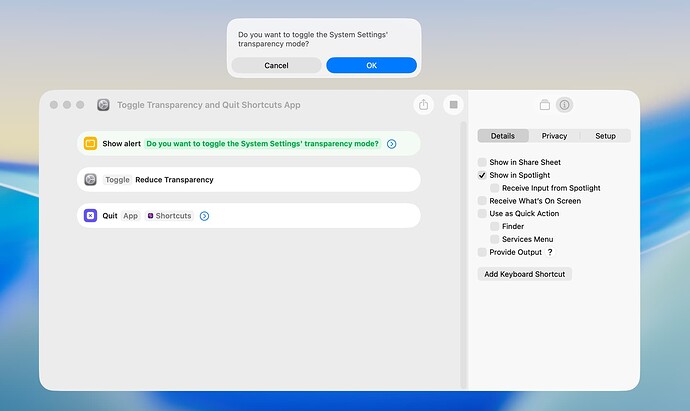The height and width of the screenshot is (411, 690).
Task: Expand the Show alert action options arrow
Action: [391, 144]
